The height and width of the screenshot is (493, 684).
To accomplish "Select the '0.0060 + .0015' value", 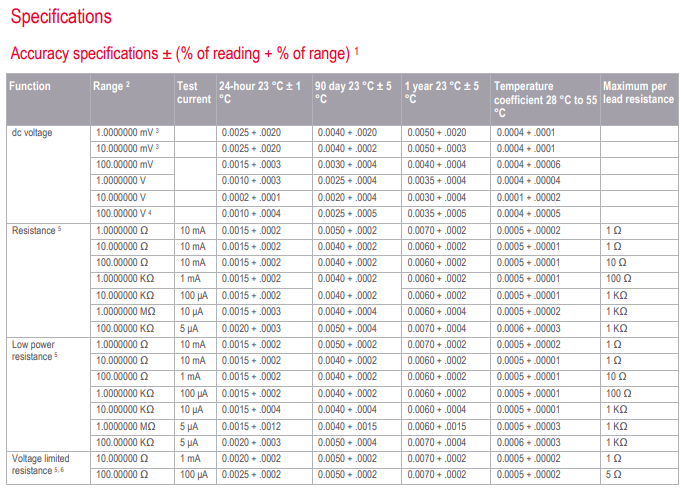I will point(437,427).
